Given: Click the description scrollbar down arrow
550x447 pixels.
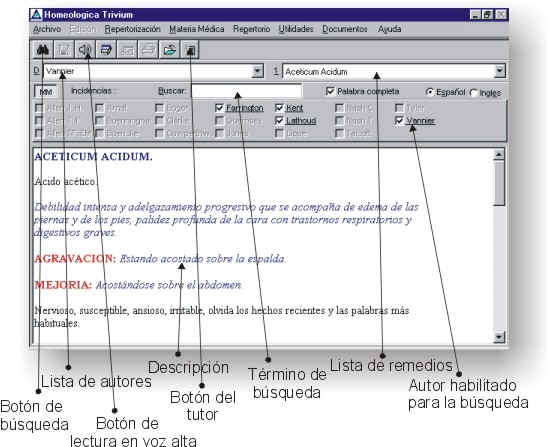Looking at the screenshot, I should [499, 337].
